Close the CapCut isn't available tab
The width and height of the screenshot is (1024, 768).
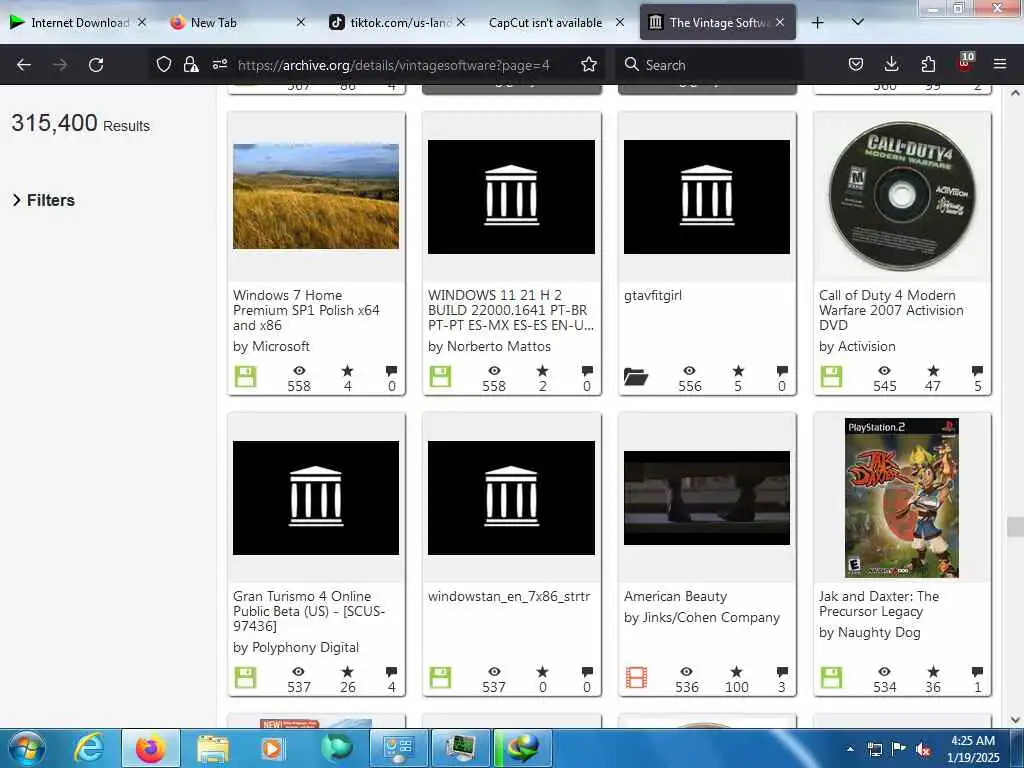pyautogui.click(x=620, y=23)
